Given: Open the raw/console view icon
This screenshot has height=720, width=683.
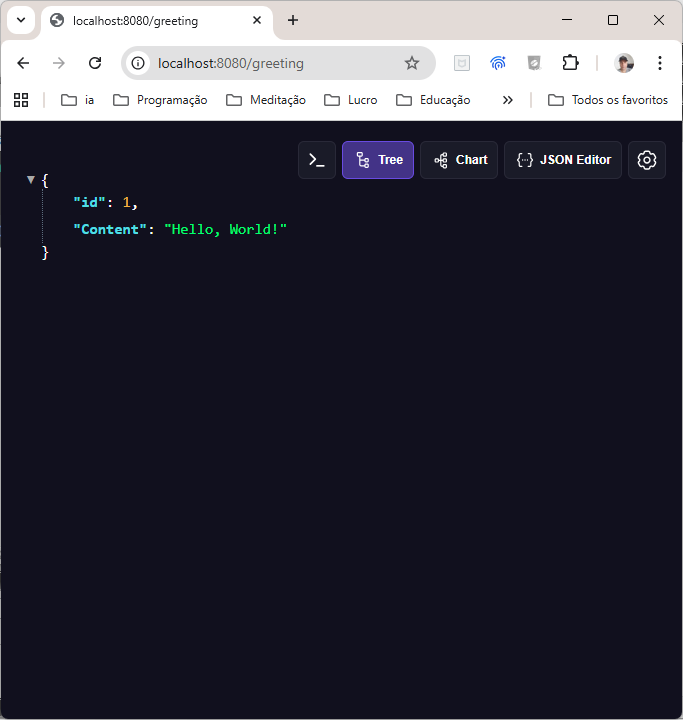Looking at the screenshot, I should (316, 160).
